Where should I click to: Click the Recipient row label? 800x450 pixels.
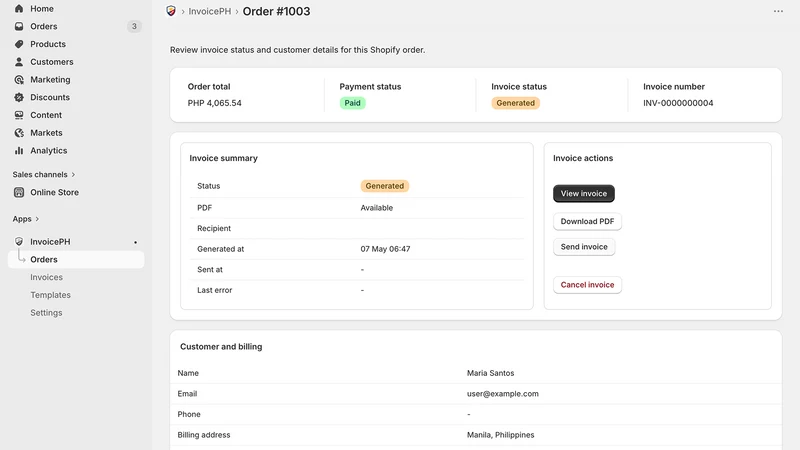click(214, 229)
